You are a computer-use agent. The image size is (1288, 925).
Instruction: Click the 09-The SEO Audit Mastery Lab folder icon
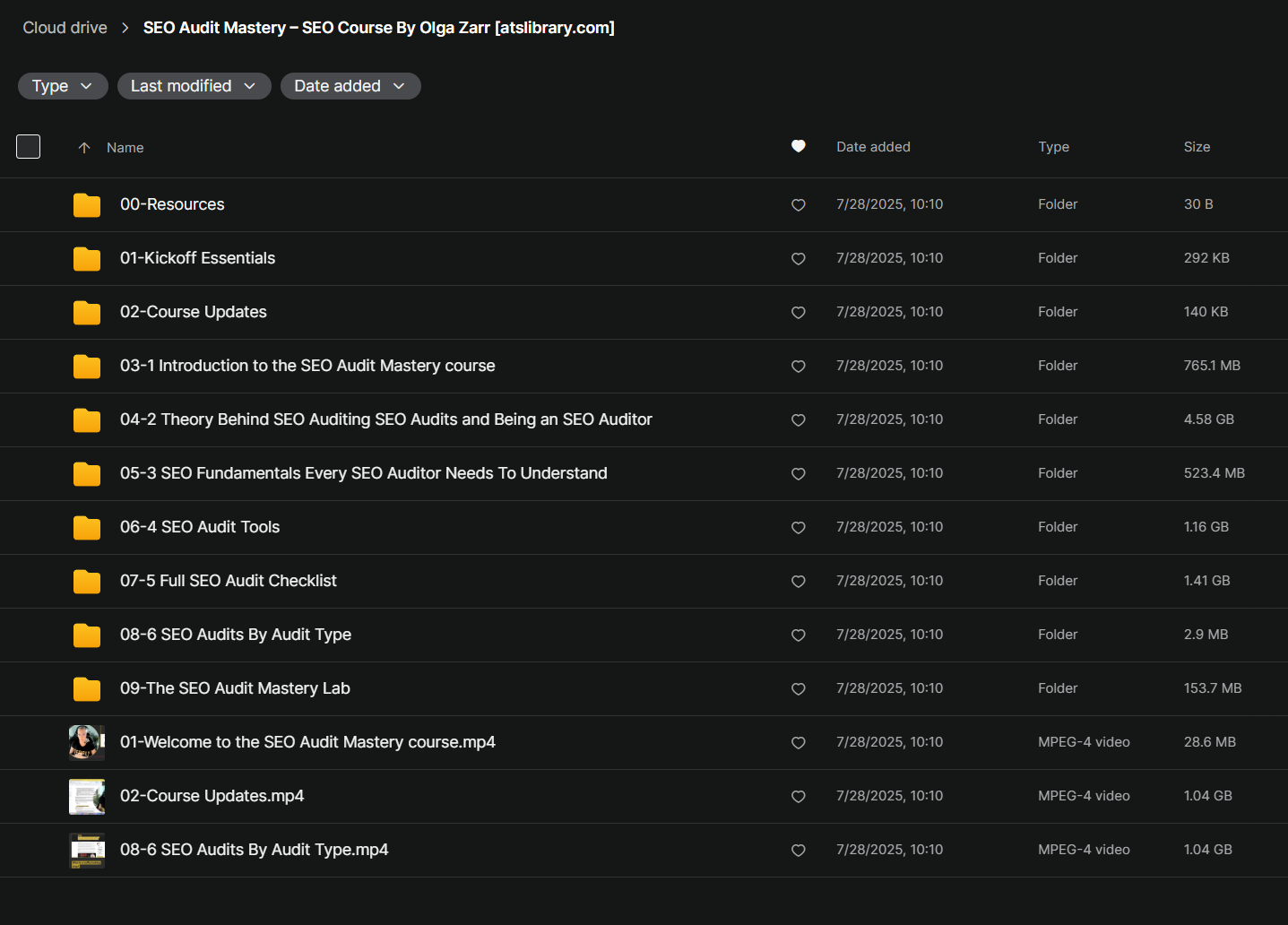pyautogui.click(x=87, y=689)
